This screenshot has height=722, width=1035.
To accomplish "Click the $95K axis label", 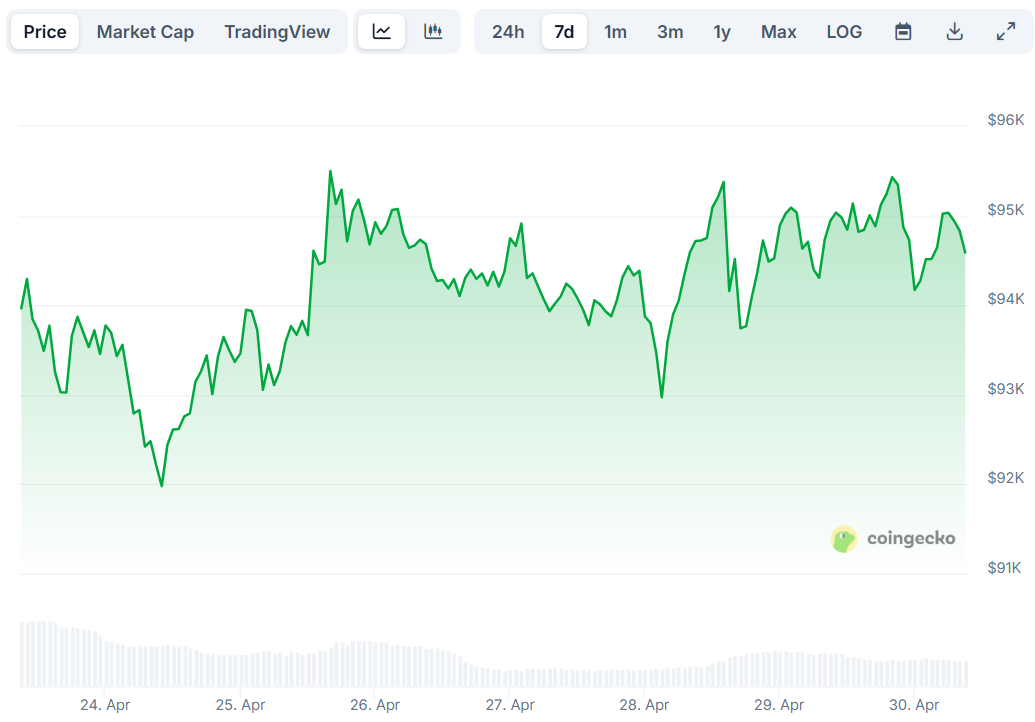I will click(1006, 210).
